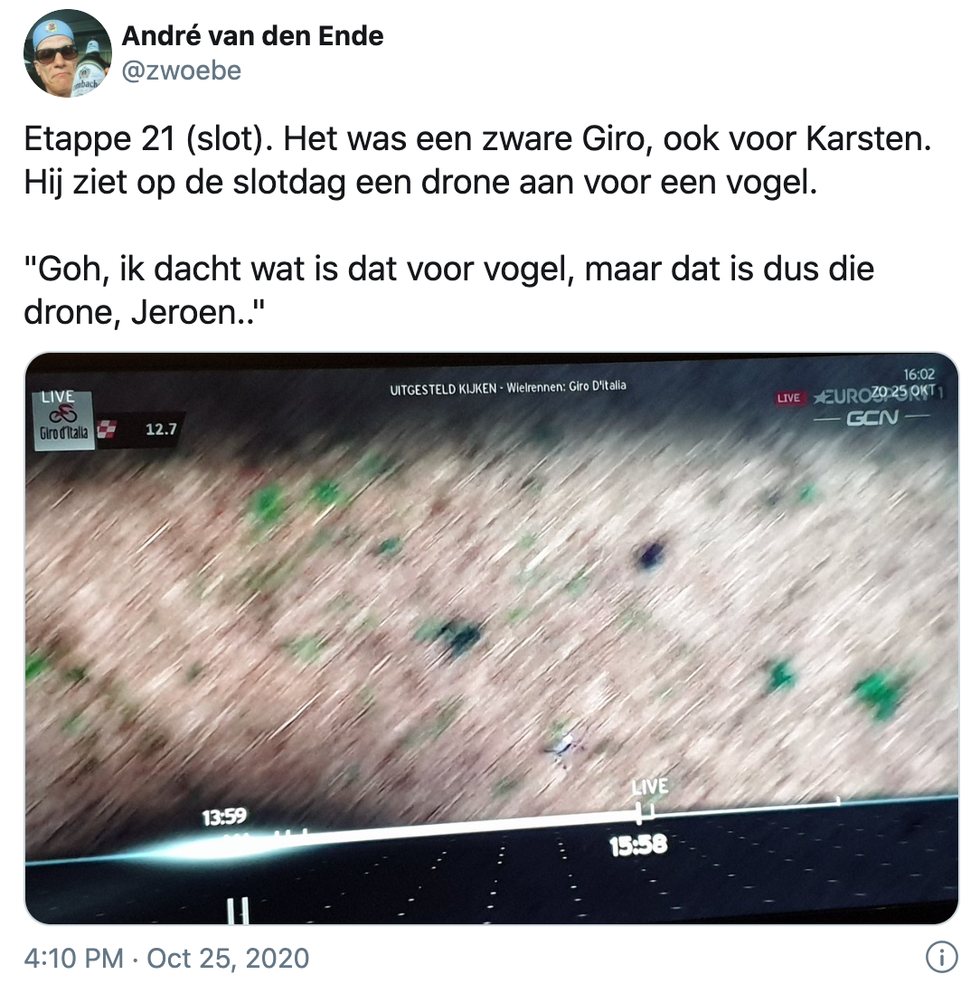Viewport: 980px width, 984px height.
Task: Click the white drone in the footage
Action: (563, 746)
